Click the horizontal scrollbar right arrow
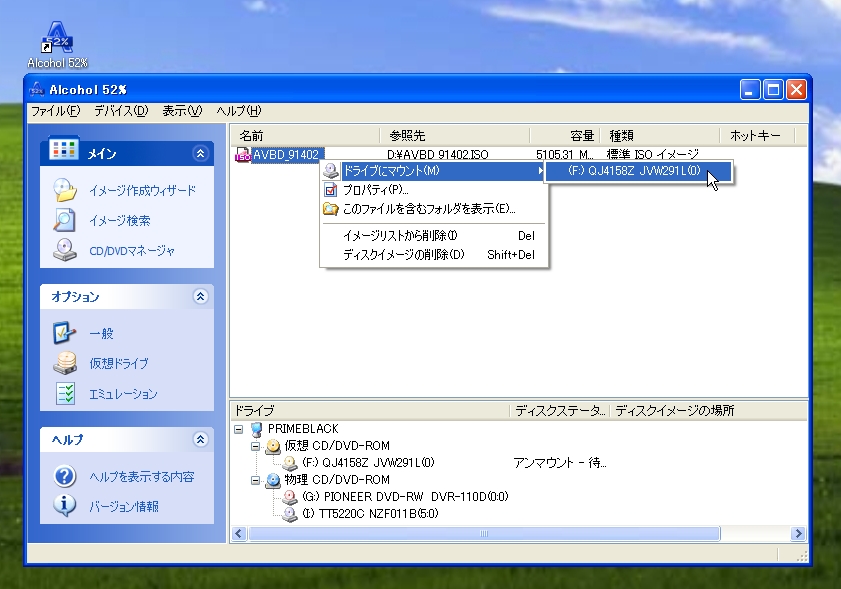The image size is (841, 589). point(798,533)
